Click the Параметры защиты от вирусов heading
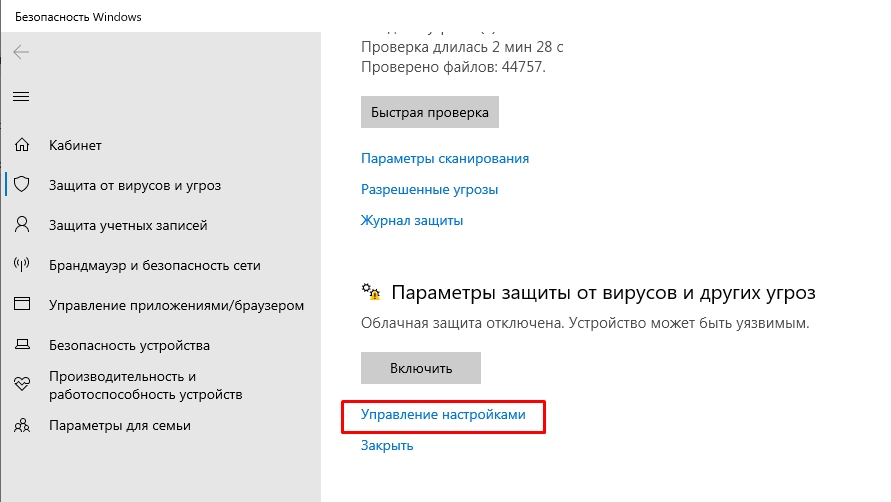 [603, 293]
